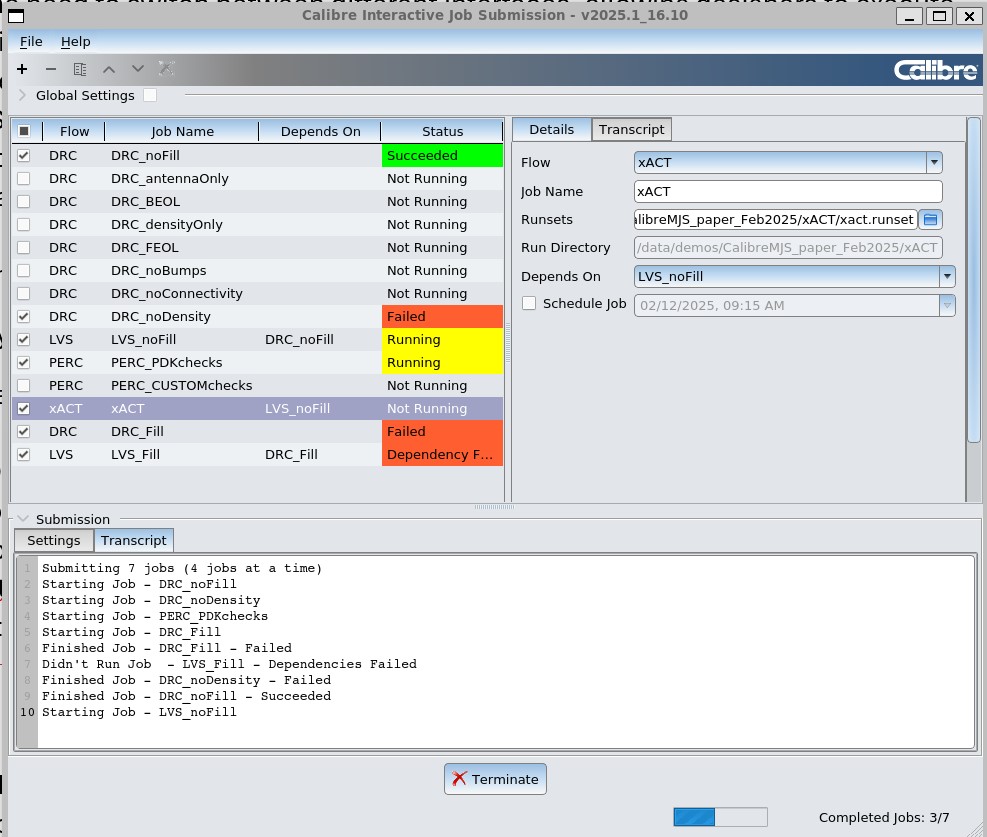This screenshot has width=987, height=837.
Task: Collapse the Submission section
Action: click(23, 519)
